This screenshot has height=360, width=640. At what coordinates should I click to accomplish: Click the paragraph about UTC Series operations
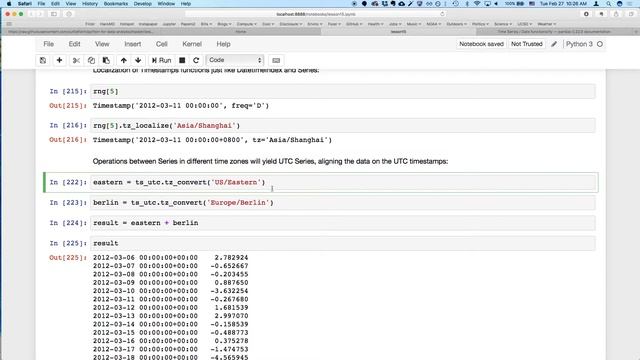coord(270,161)
